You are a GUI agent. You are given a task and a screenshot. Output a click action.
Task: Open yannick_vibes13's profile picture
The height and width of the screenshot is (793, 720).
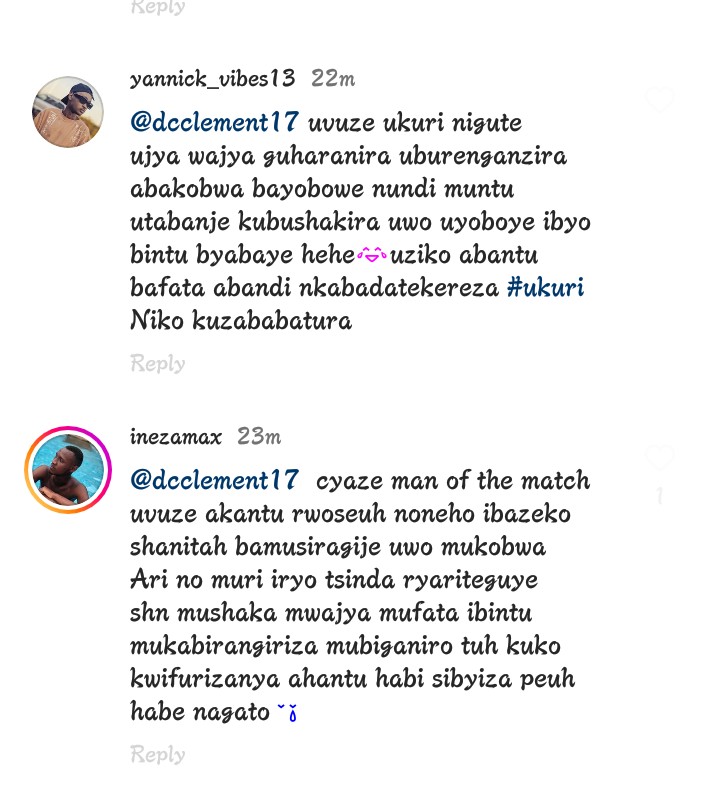coord(68,112)
